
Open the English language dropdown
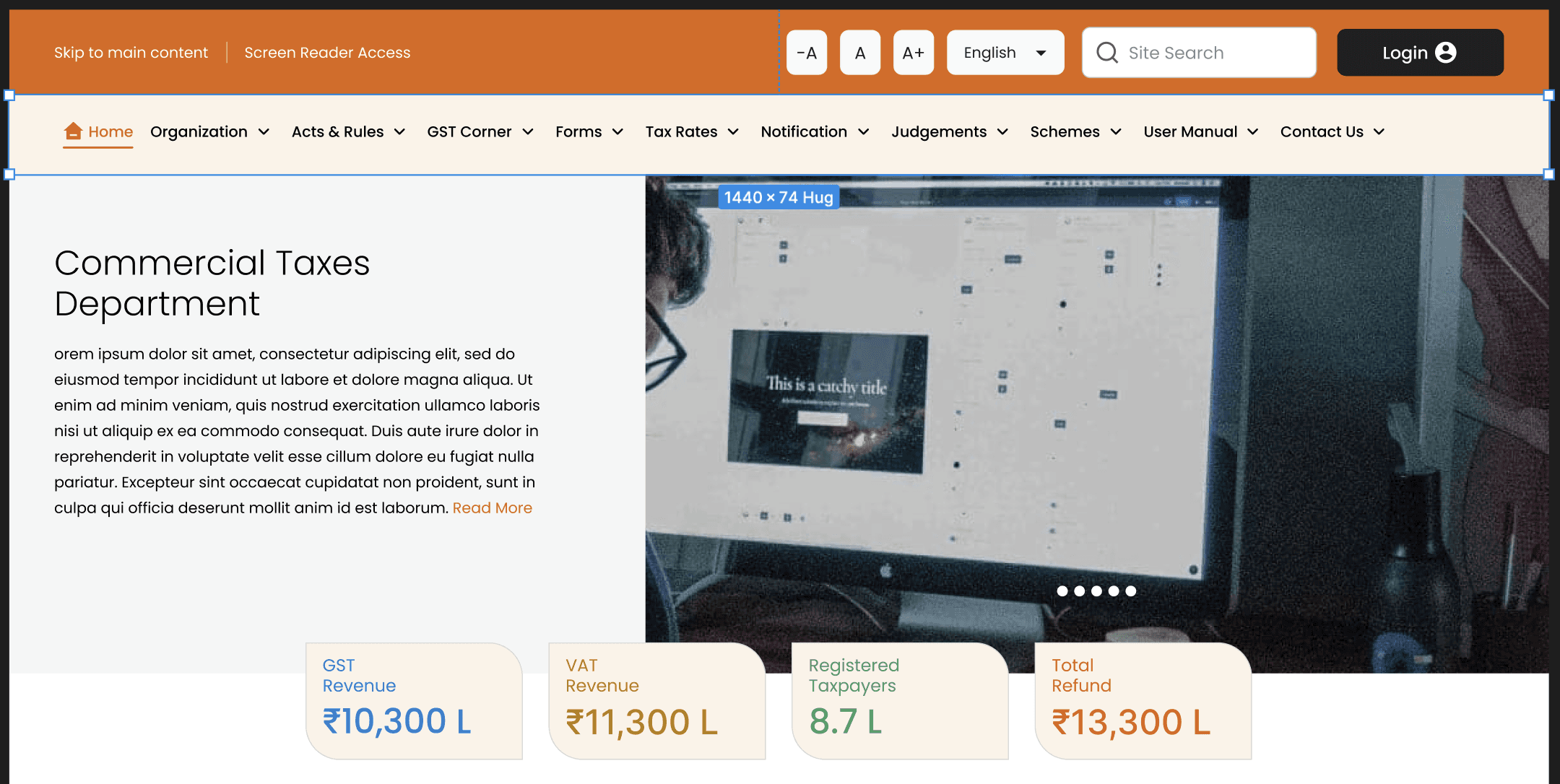(1005, 53)
